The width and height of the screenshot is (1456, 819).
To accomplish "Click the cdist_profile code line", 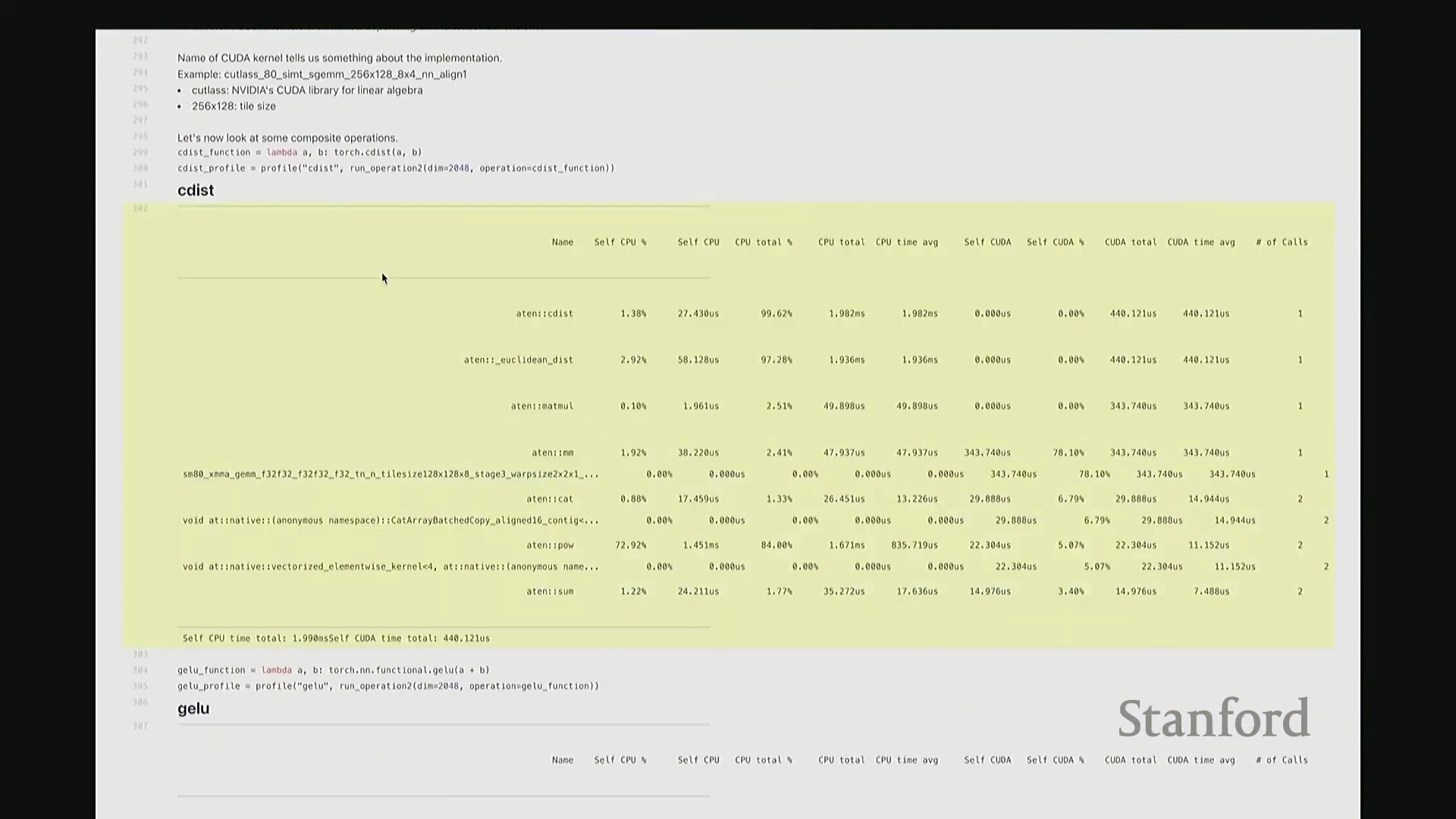I will (x=396, y=168).
